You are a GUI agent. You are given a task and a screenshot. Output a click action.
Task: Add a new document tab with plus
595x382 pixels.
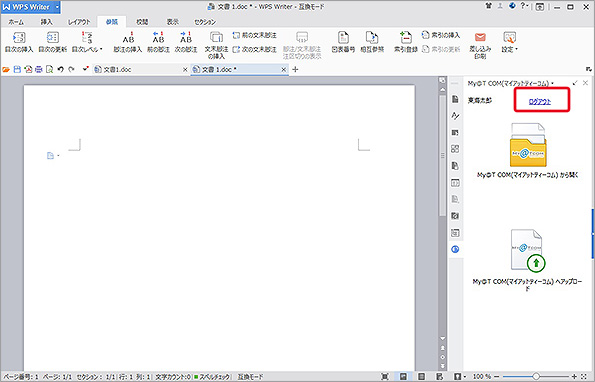(295, 69)
